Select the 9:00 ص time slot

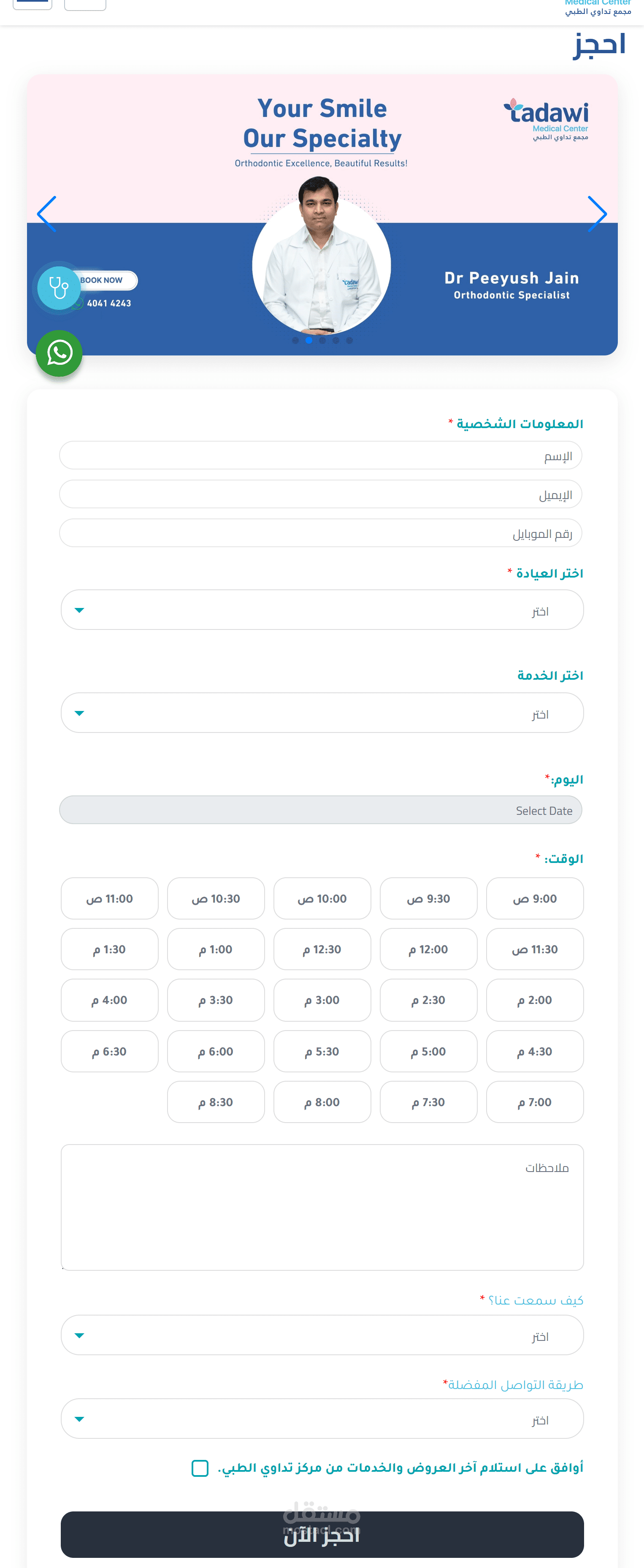[534, 898]
